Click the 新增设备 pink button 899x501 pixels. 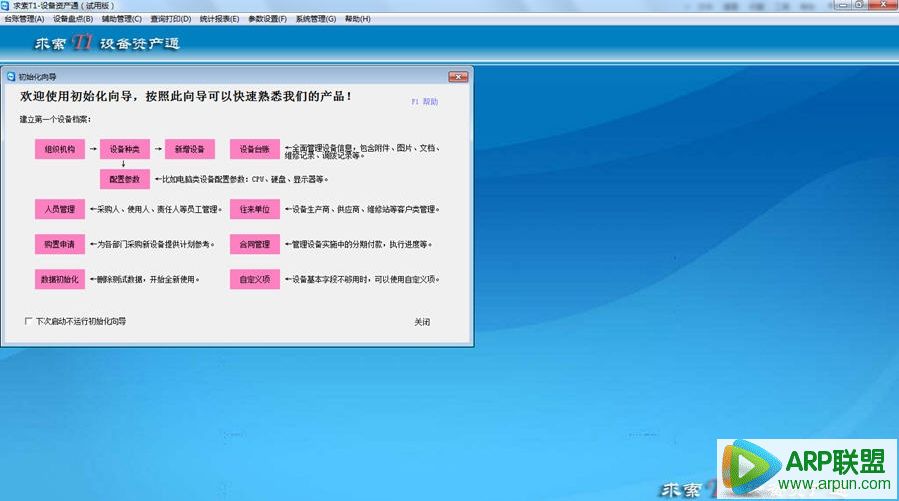tap(190, 149)
